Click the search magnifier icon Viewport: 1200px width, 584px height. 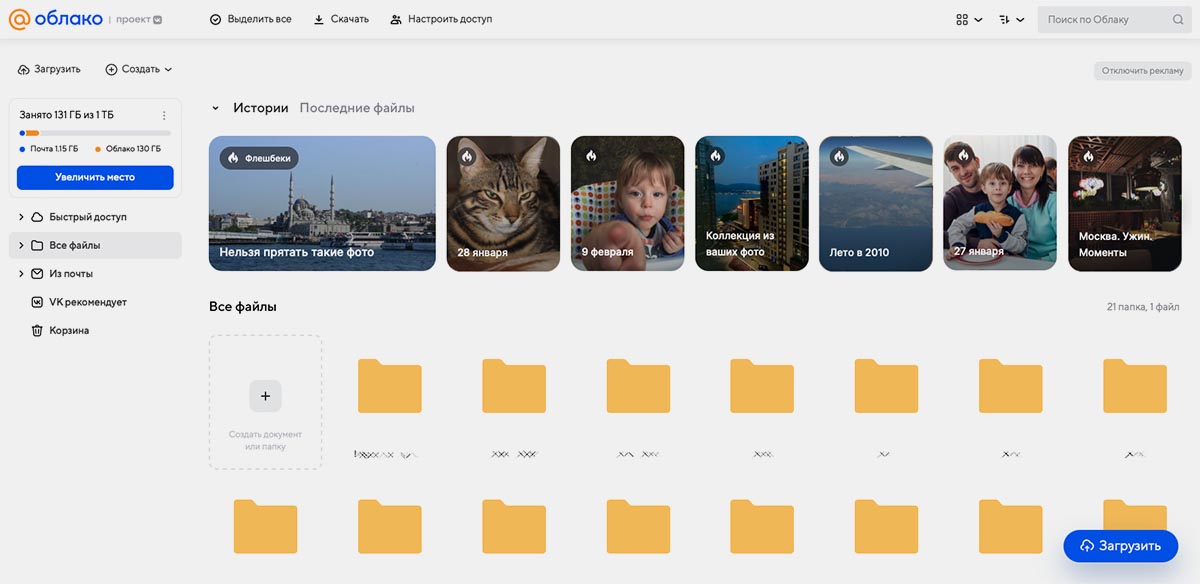[x=1177, y=20]
